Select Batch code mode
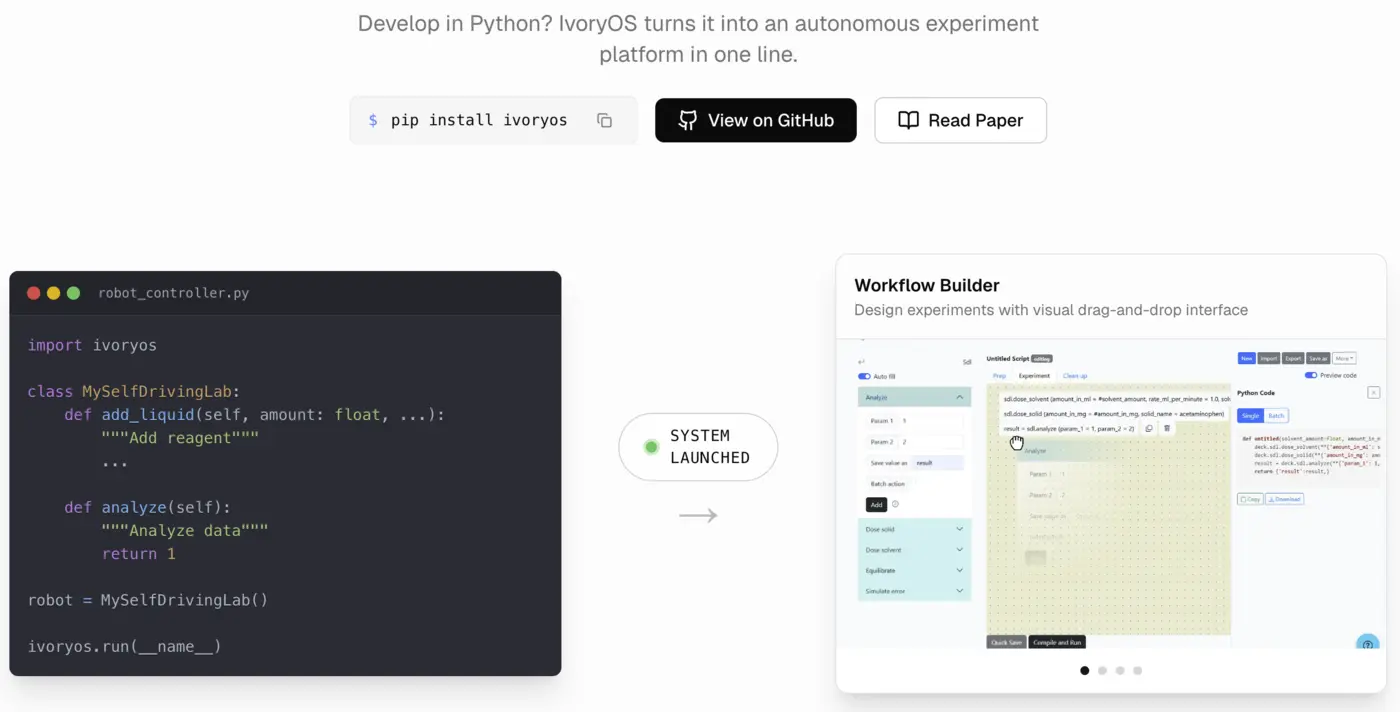 1276,415
